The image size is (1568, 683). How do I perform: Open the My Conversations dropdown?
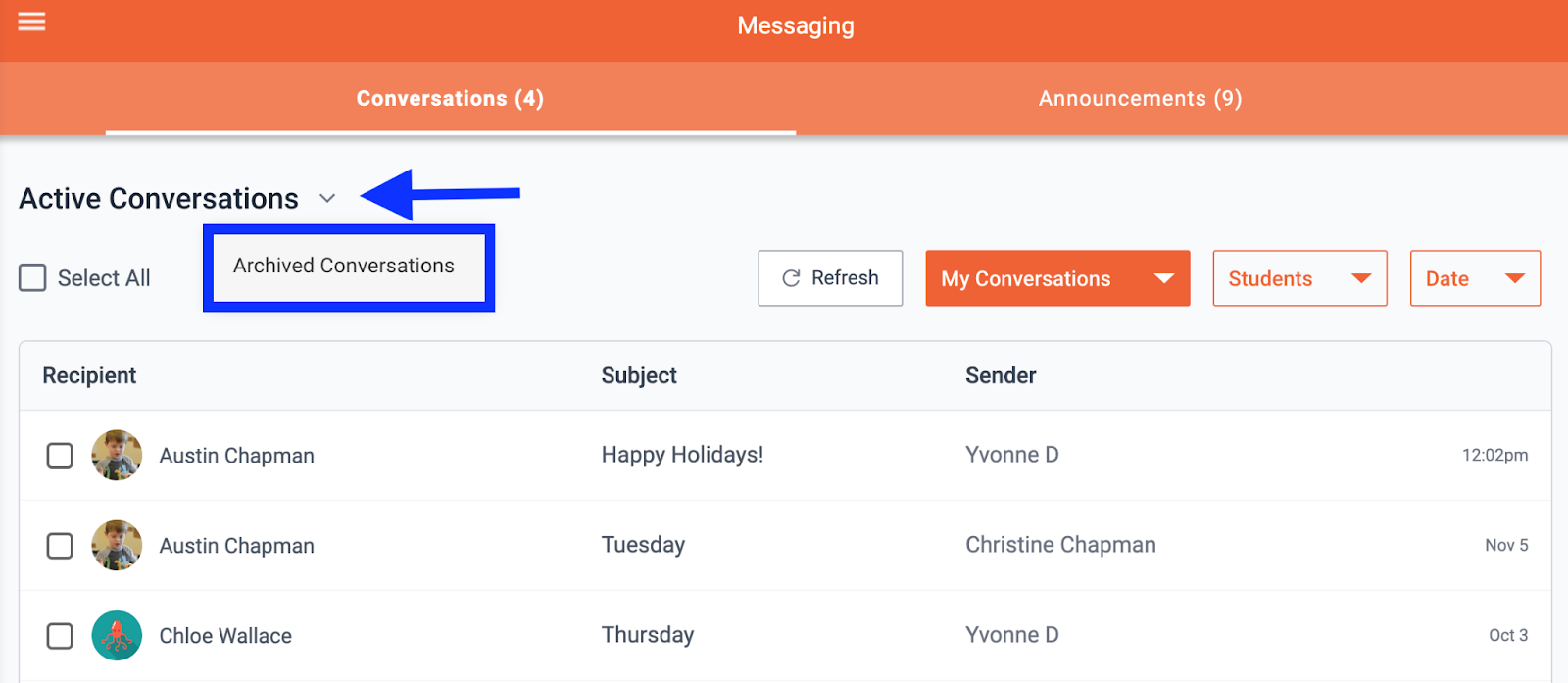pyautogui.click(x=1056, y=278)
